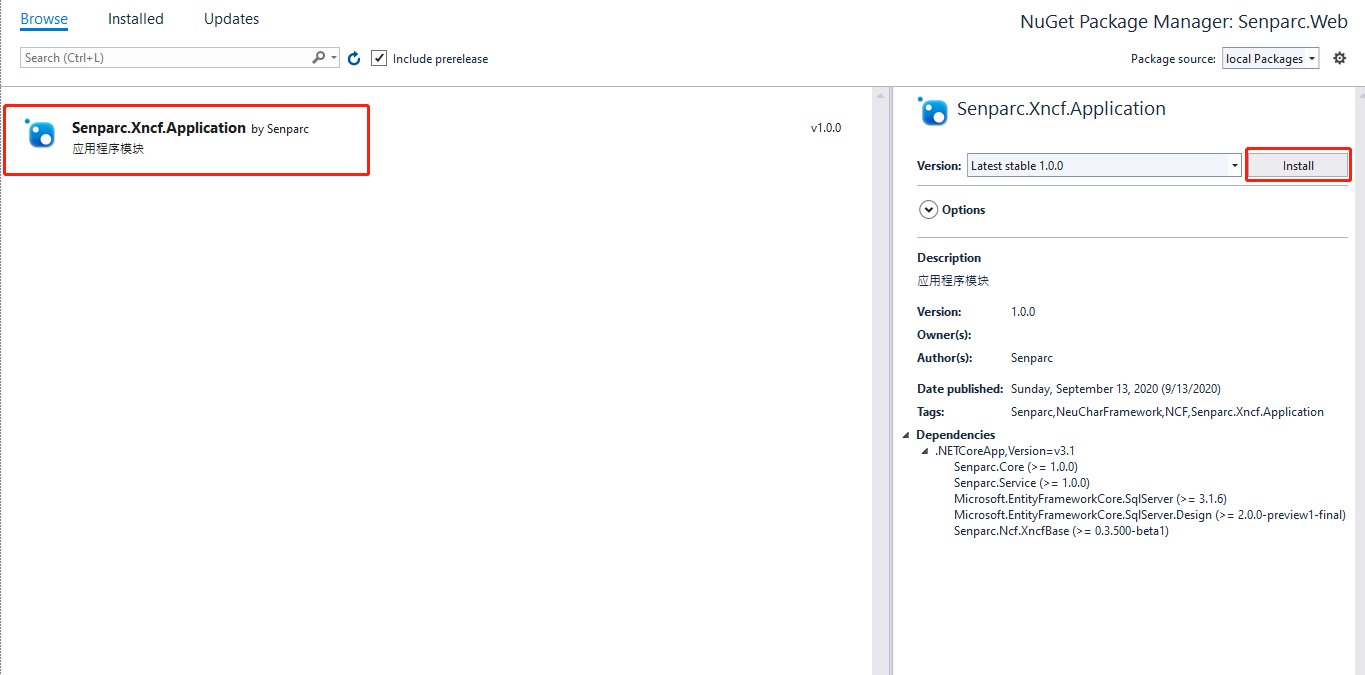
Task: Focus the package search box
Action: (x=166, y=58)
